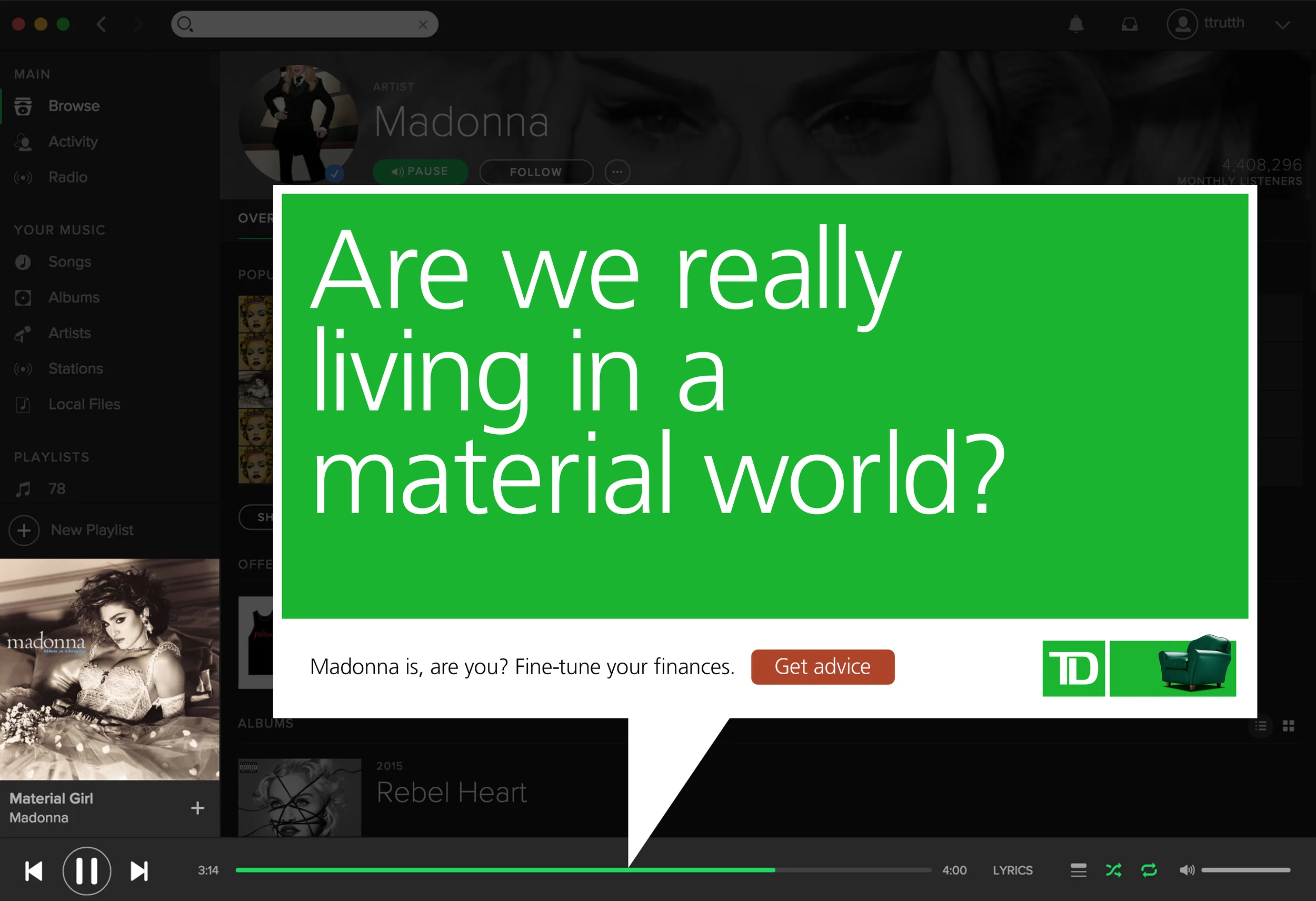Switch albums to list view

(1261, 726)
